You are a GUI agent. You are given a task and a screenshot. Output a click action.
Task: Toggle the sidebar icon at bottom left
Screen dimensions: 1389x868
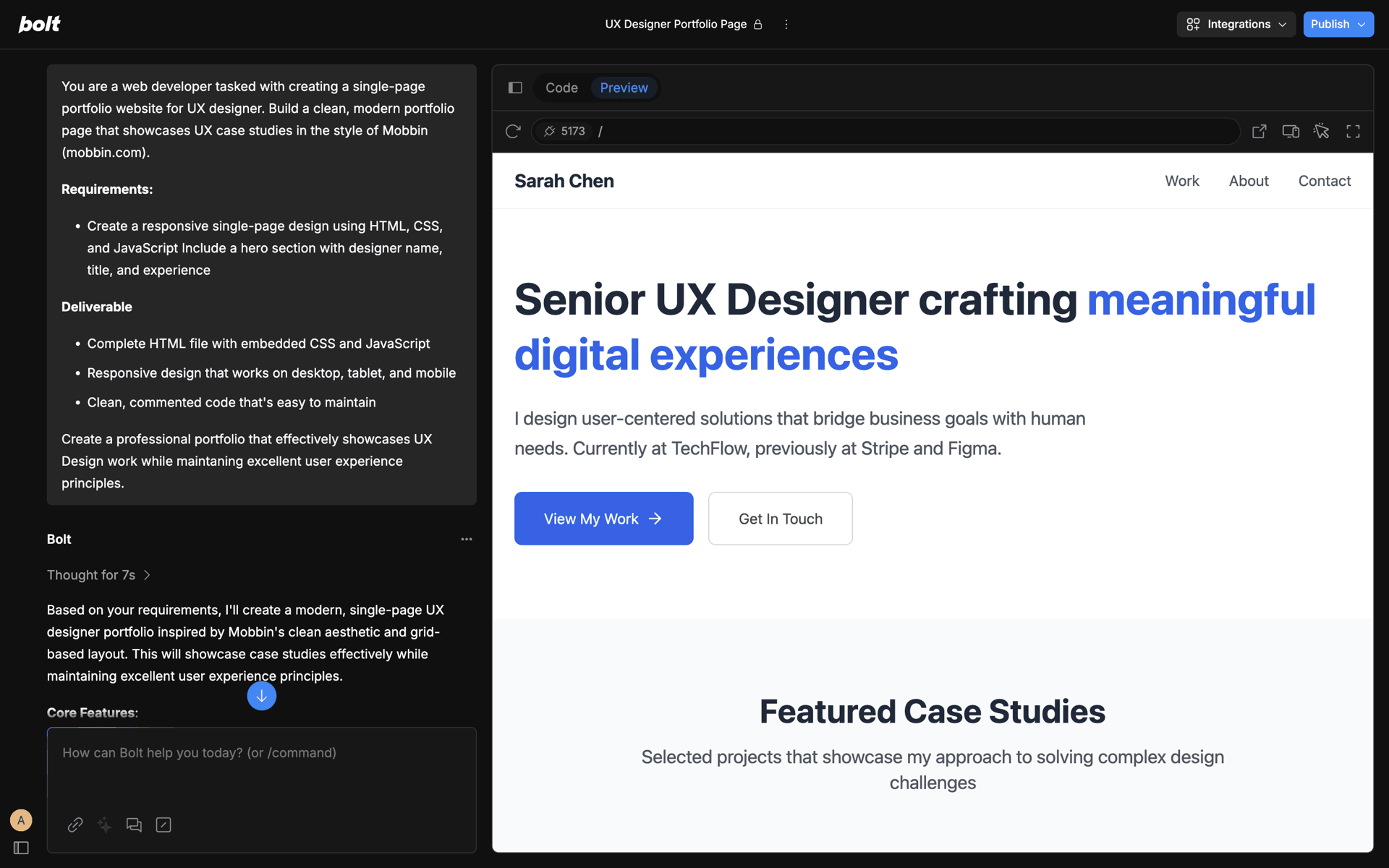coord(21,848)
